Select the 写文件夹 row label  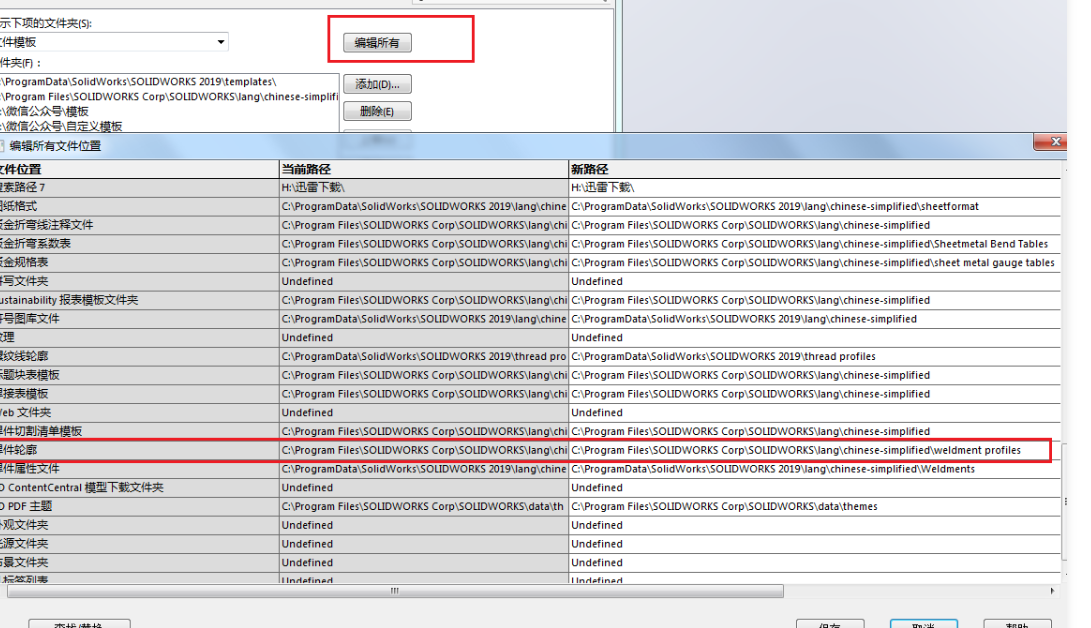coord(139,282)
